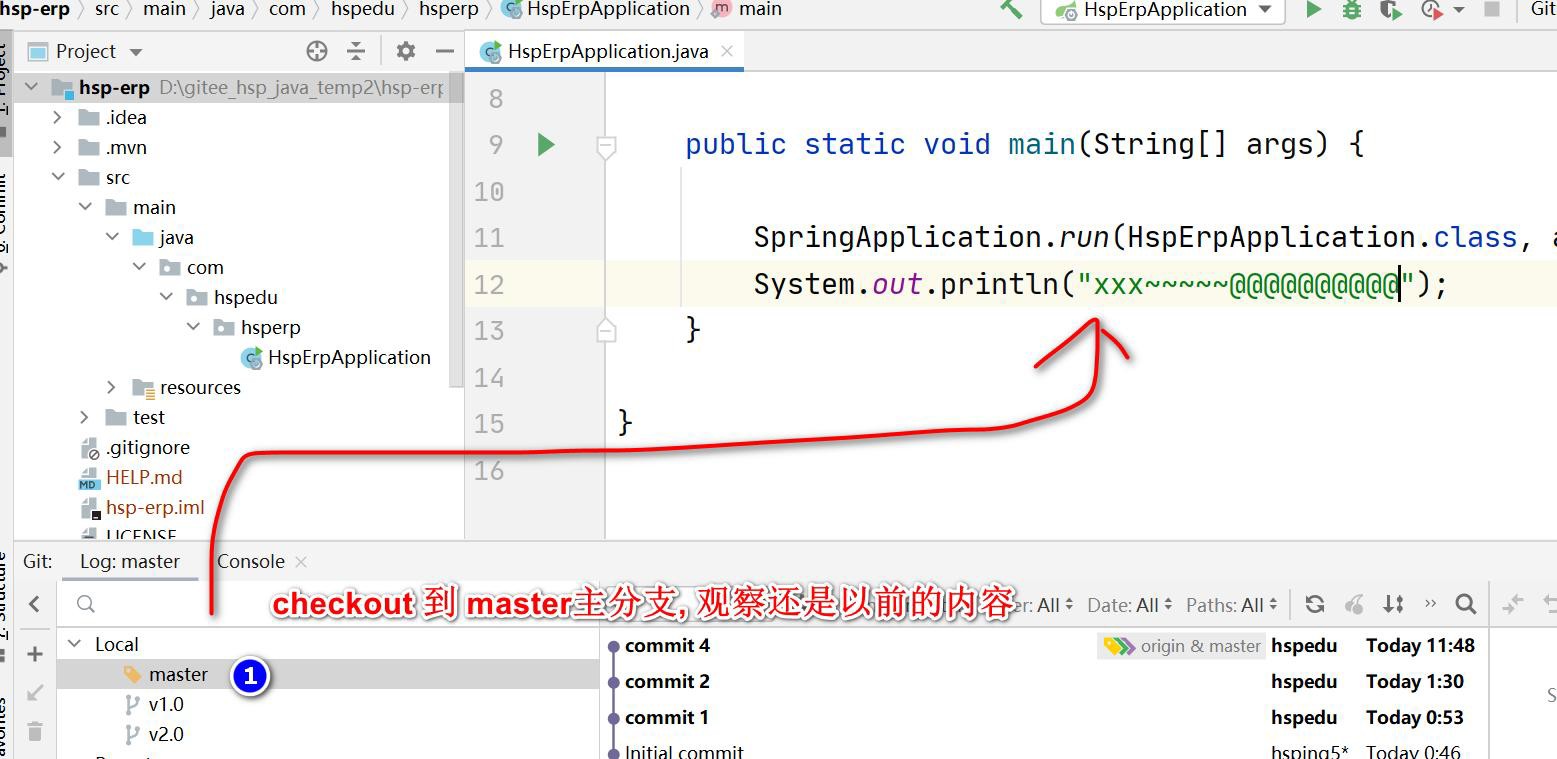This screenshot has width=1557, height=759.
Task: Toggle the IntelliSort commit ordering icon
Action: (x=1393, y=604)
